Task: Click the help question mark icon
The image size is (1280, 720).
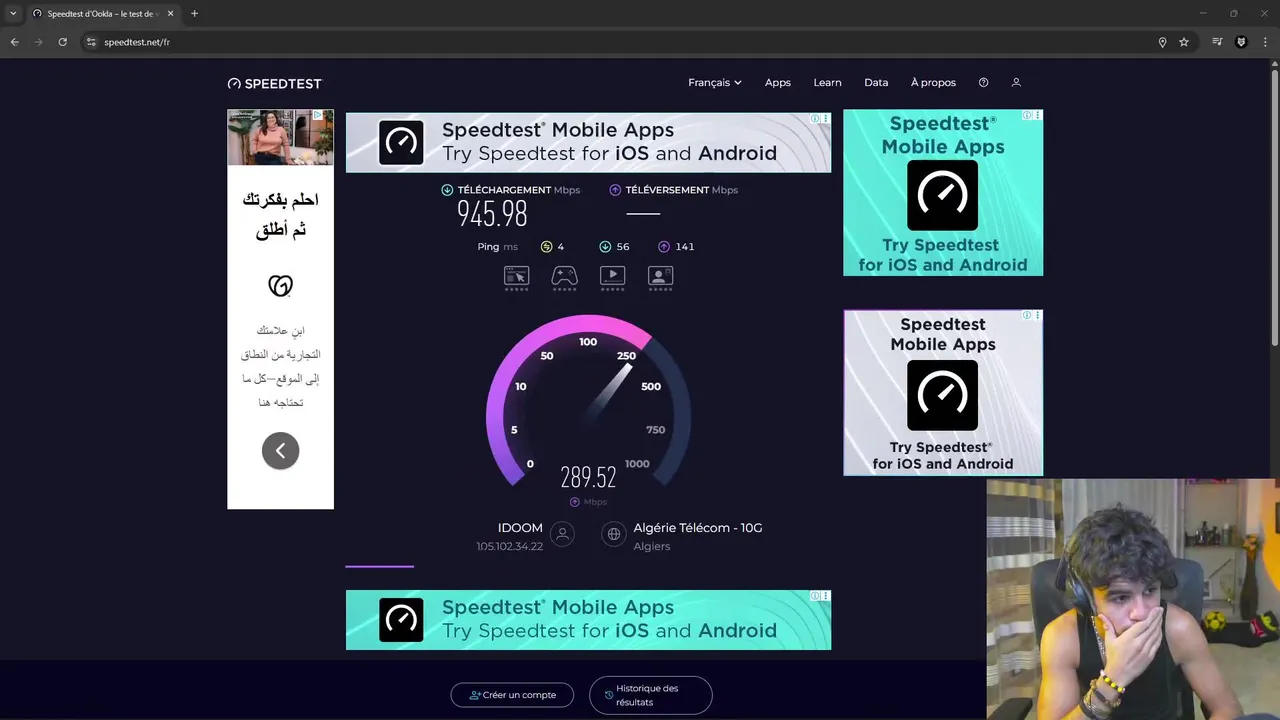Action: [983, 83]
